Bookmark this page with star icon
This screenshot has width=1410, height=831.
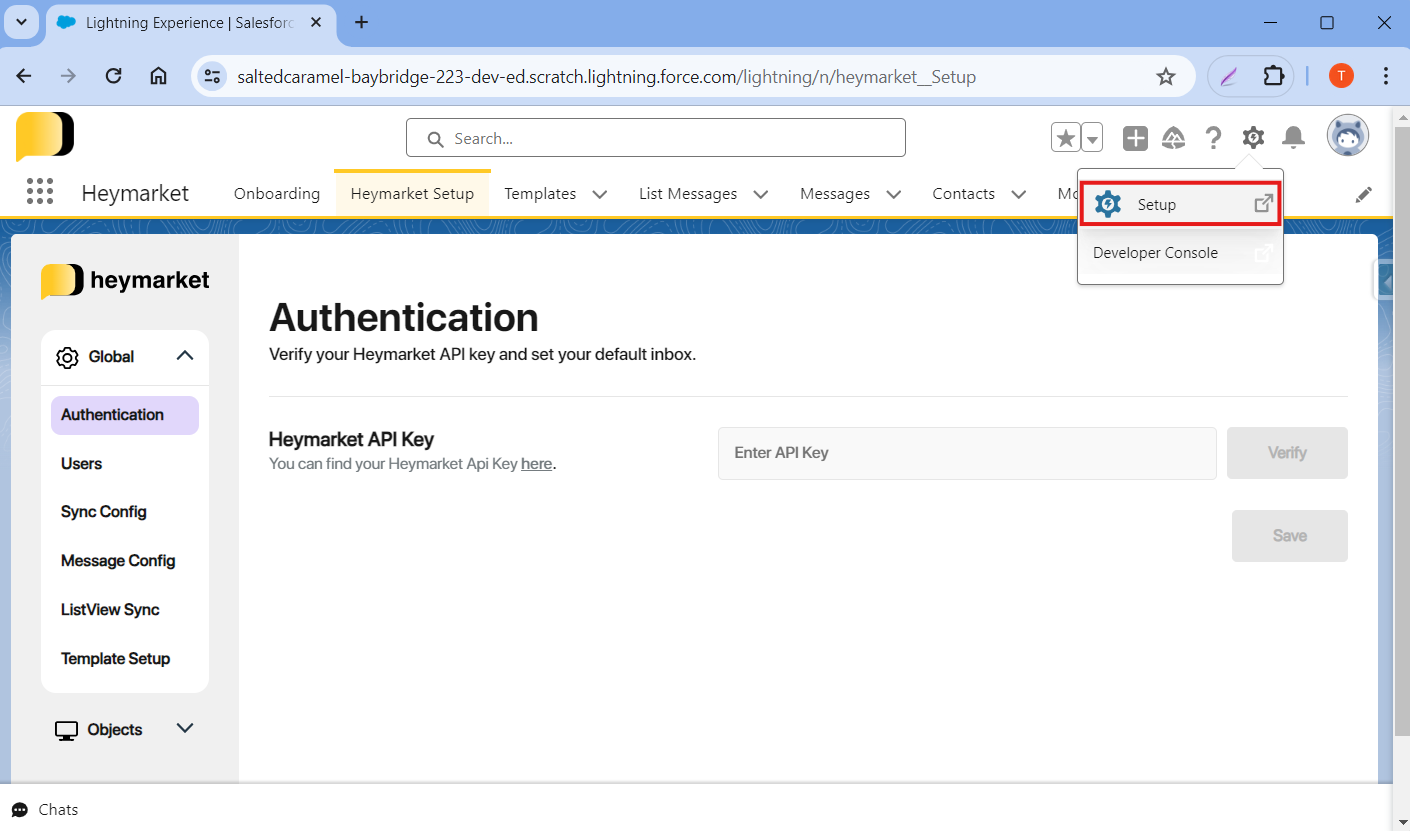(1166, 76)
